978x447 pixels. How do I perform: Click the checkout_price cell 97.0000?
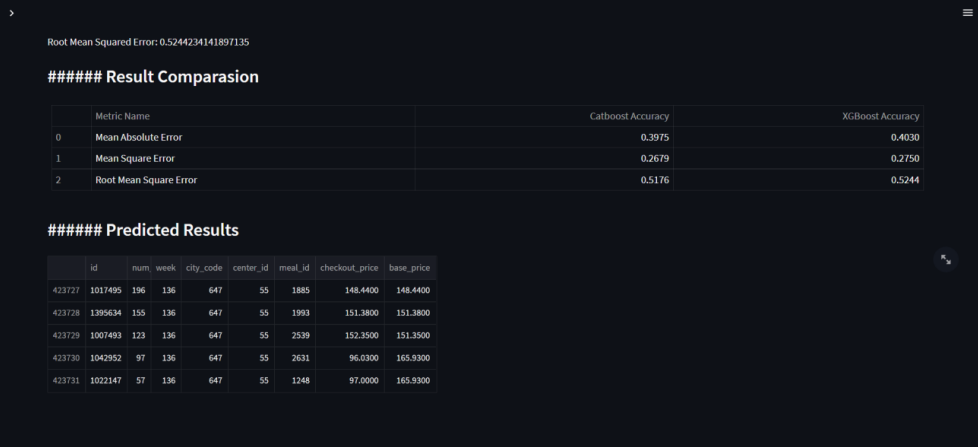pyautogui.click(x=349, y=381)
